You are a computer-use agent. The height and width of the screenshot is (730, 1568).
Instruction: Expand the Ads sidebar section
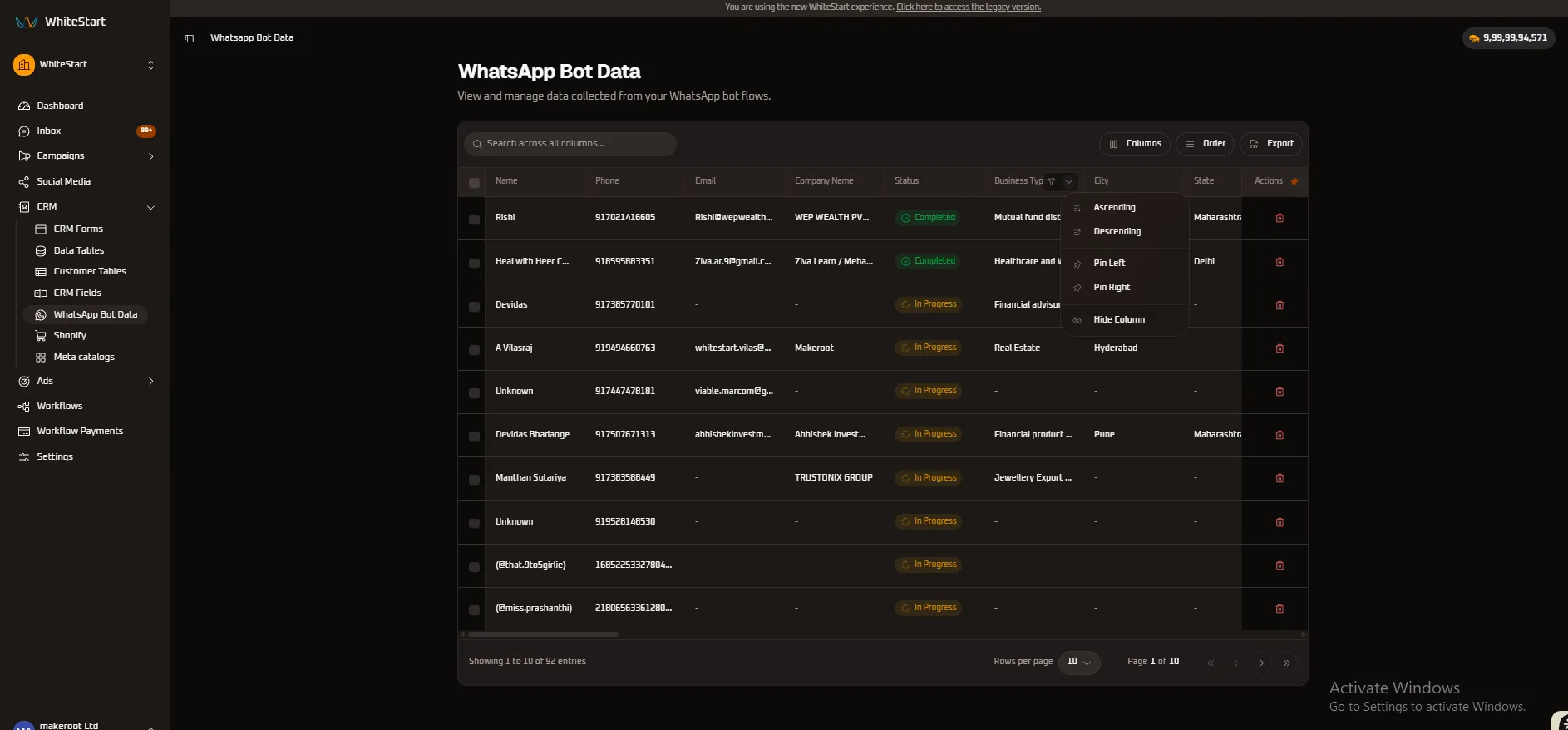pyautogui.click(x=150, y=382)
